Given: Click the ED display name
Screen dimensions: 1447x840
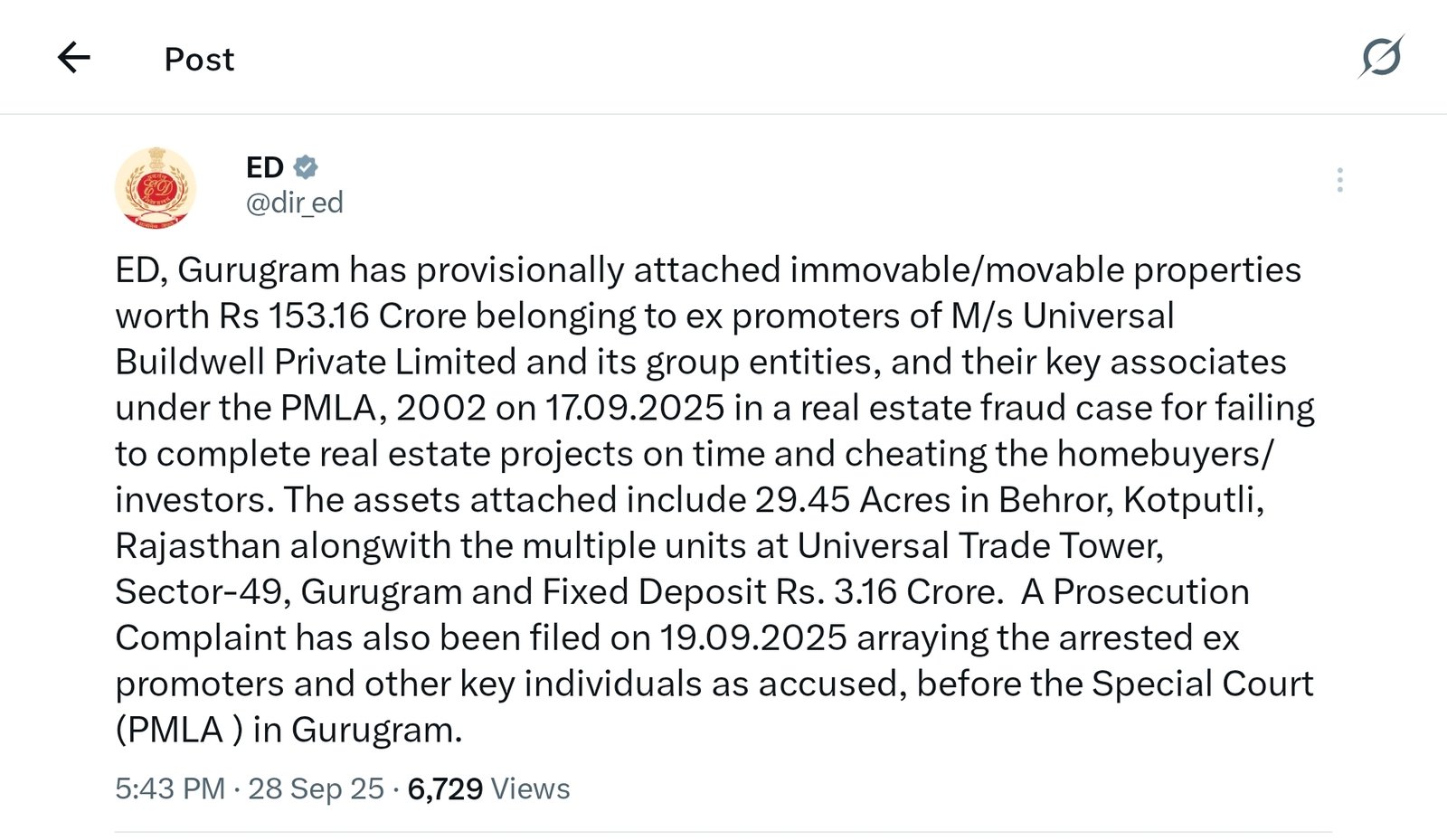Looking at the screenshot, I should tap(264, 167).
